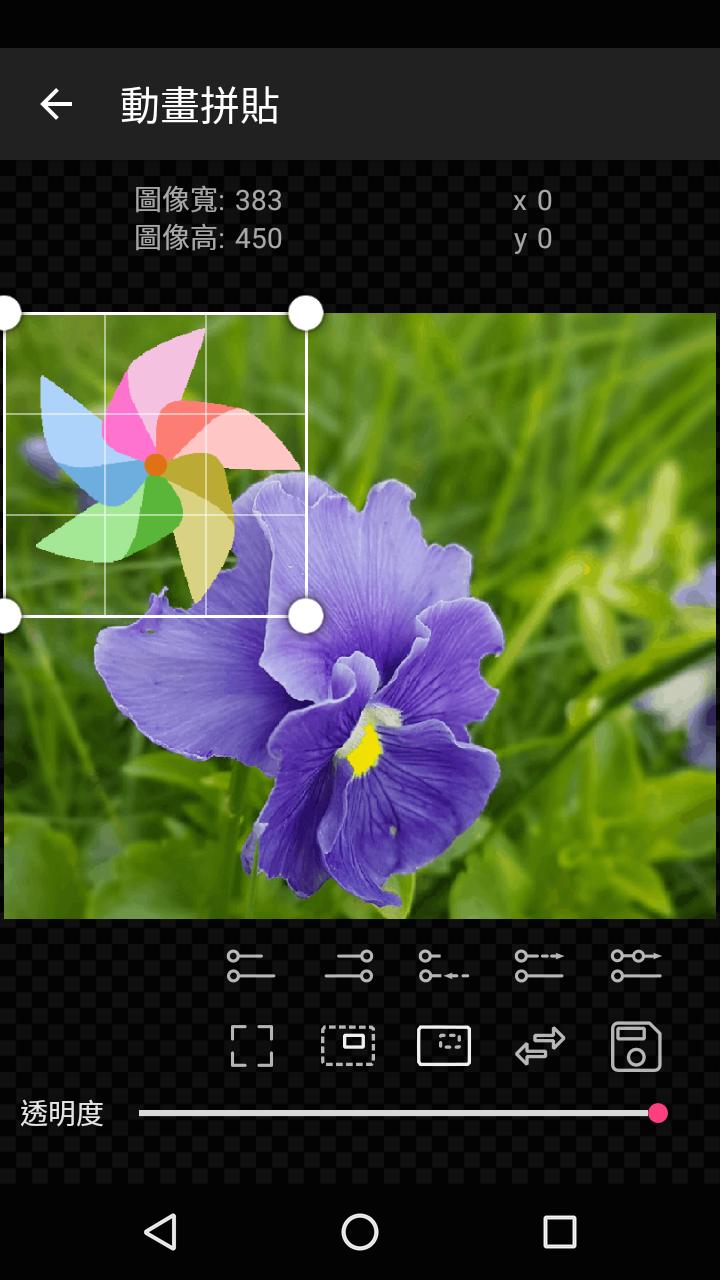The width and height of the screenshot is (720, 1280).
Task: Tap the icon showing a small rectangle inside a dashed frame
Action: point(348,1046)
